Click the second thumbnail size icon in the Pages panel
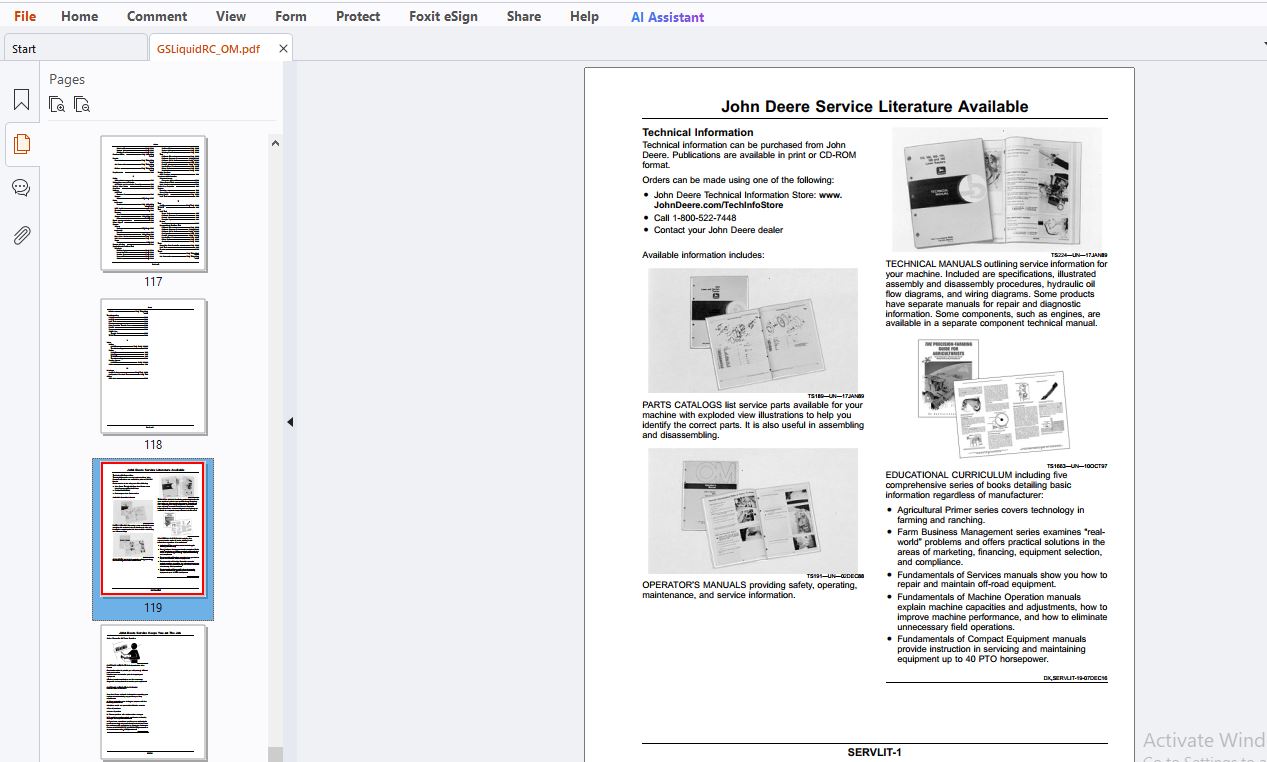This screenshot has height=762, width=1267. 82,104
